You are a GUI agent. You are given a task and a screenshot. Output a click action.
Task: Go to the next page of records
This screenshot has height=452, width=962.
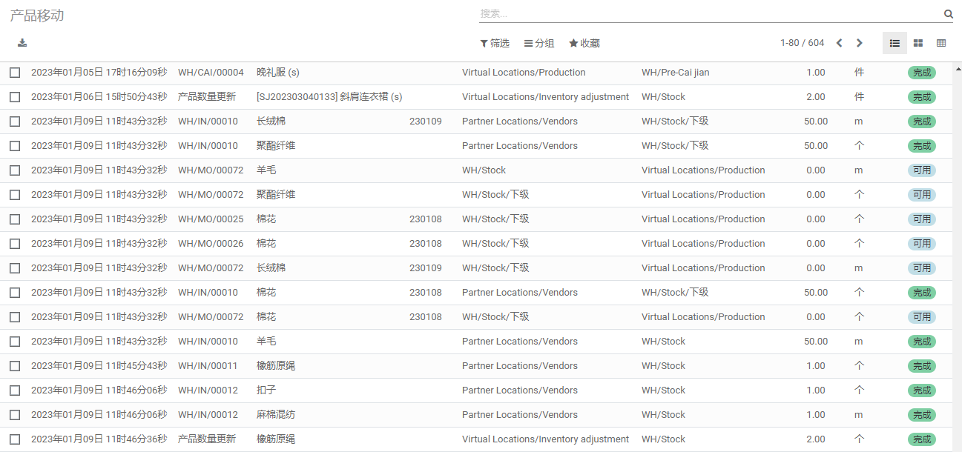pos(859,43)
